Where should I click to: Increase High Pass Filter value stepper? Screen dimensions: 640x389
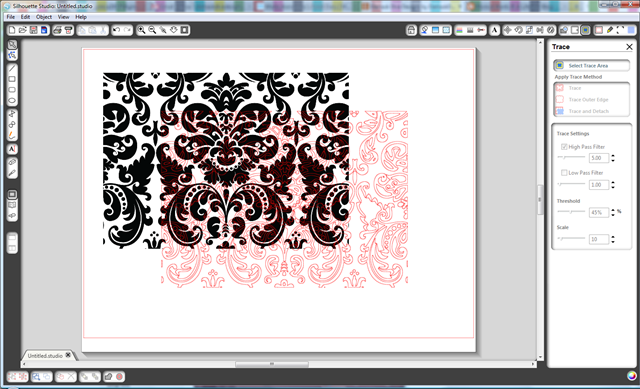point(613,156)
